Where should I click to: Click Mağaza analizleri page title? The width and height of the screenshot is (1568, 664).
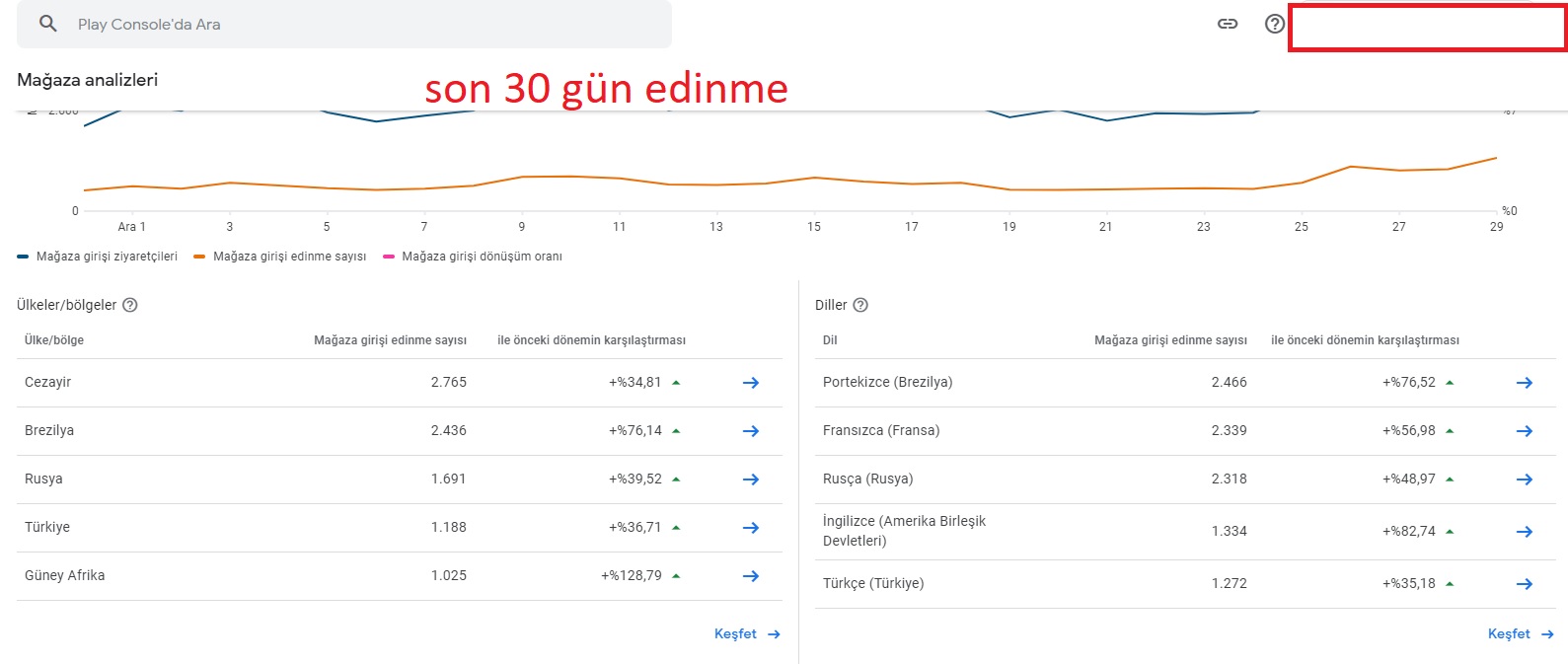[87, 80]
